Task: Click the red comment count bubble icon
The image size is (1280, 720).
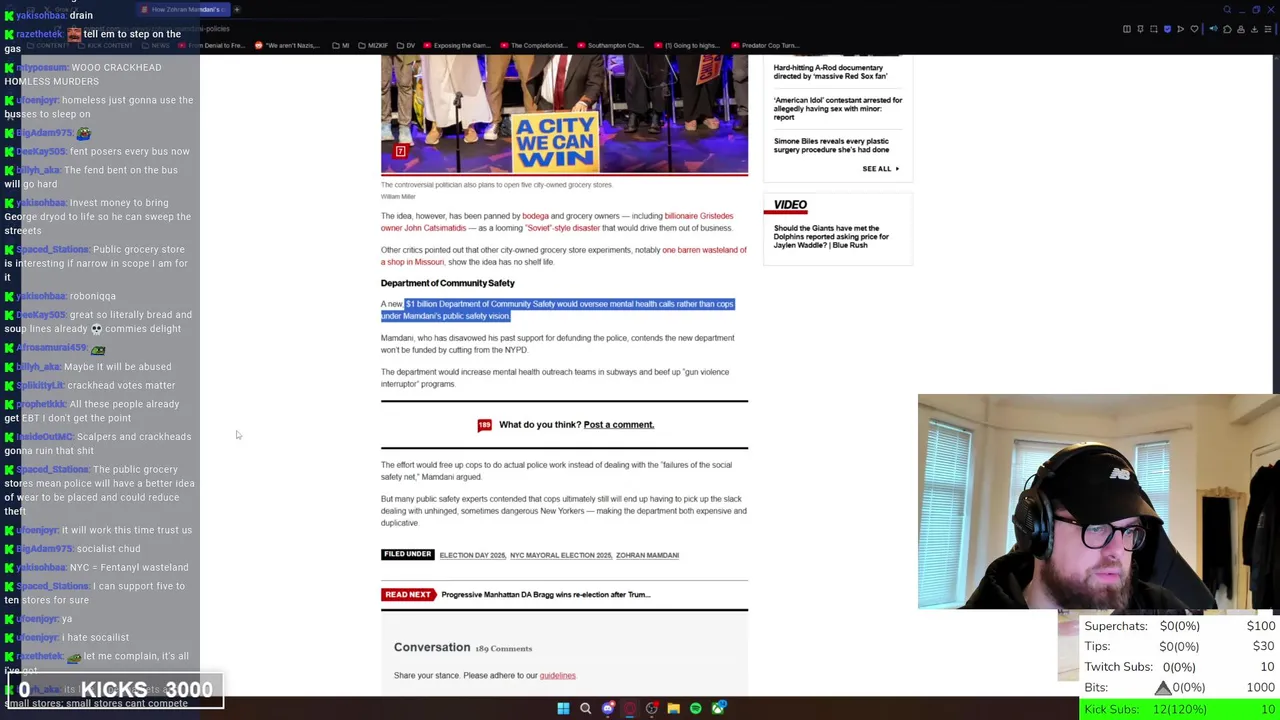Action: click(x=484, y=425)
